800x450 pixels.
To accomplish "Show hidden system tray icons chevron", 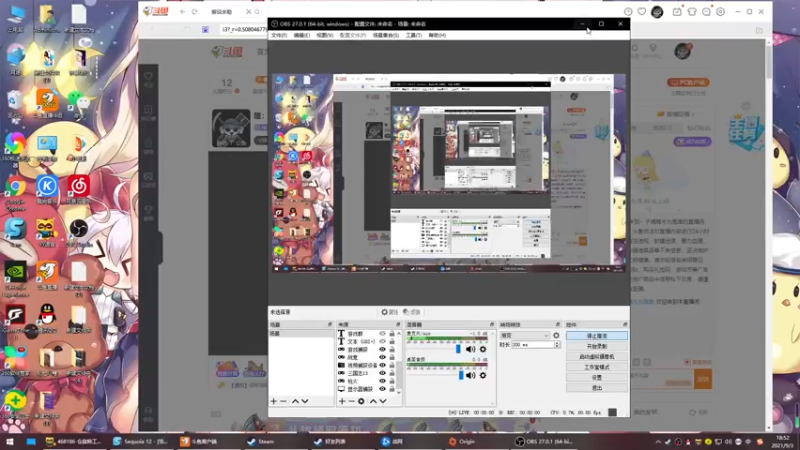I will tap(658, 442).
